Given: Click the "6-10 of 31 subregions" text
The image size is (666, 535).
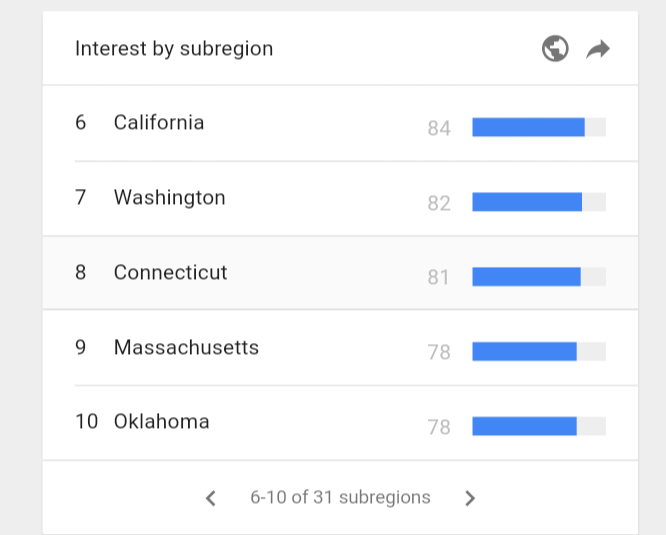Looking at the screenshot, I should coord(340,497).
